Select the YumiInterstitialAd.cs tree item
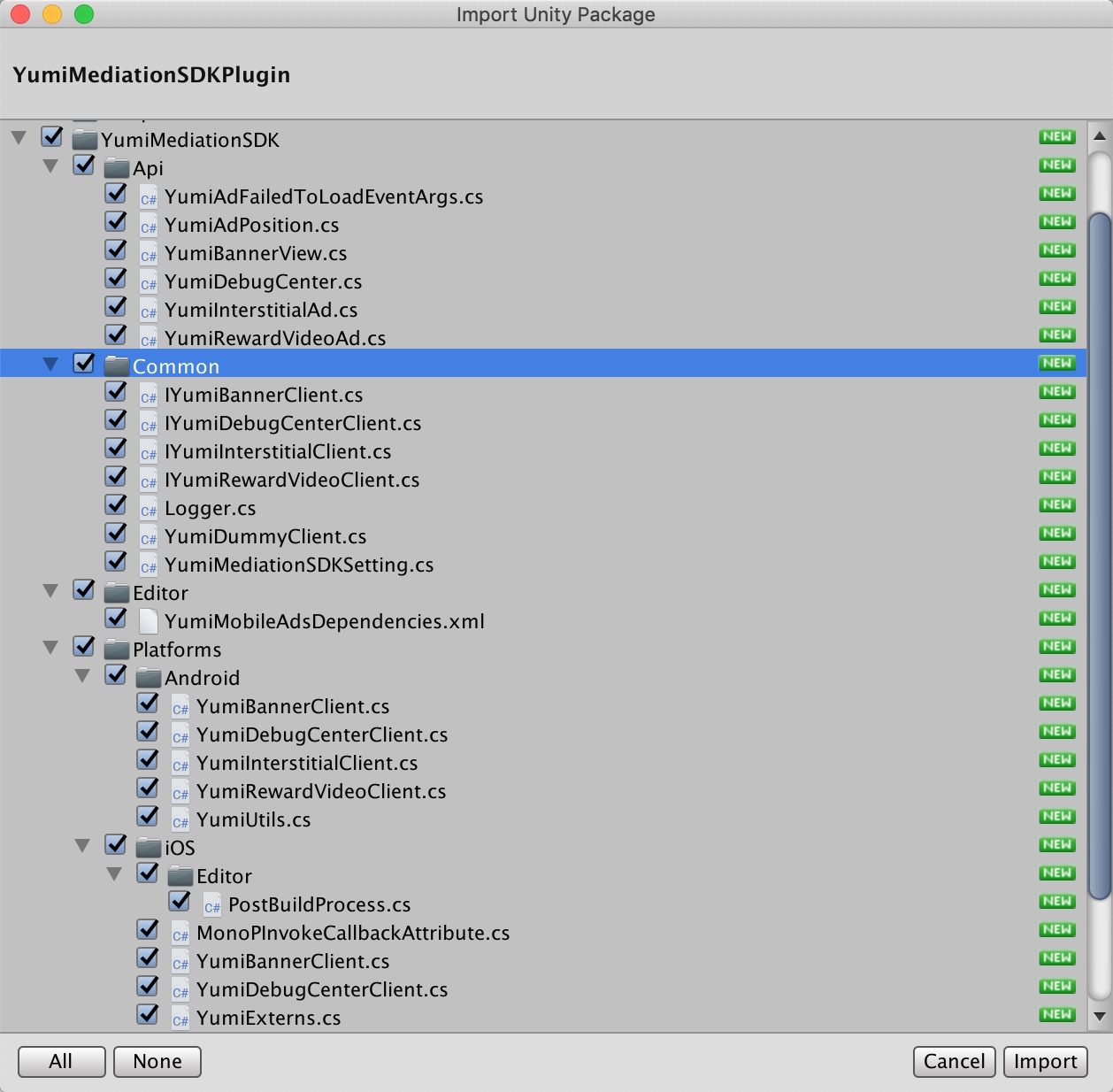Viewport: 1113px width, 1092px height. point(261,311)
